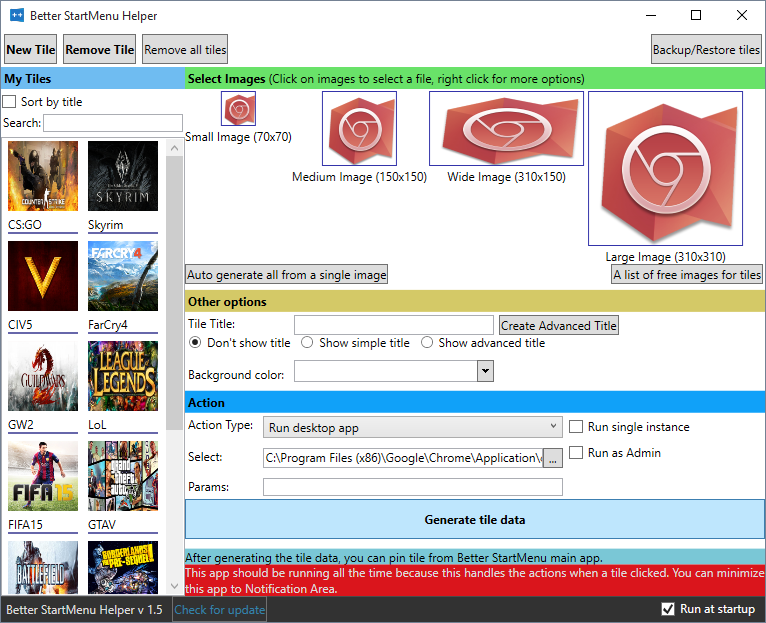The image size is (766, 623).
Task: Click the Backup/Restore tiles button
Action: point(706,50)
